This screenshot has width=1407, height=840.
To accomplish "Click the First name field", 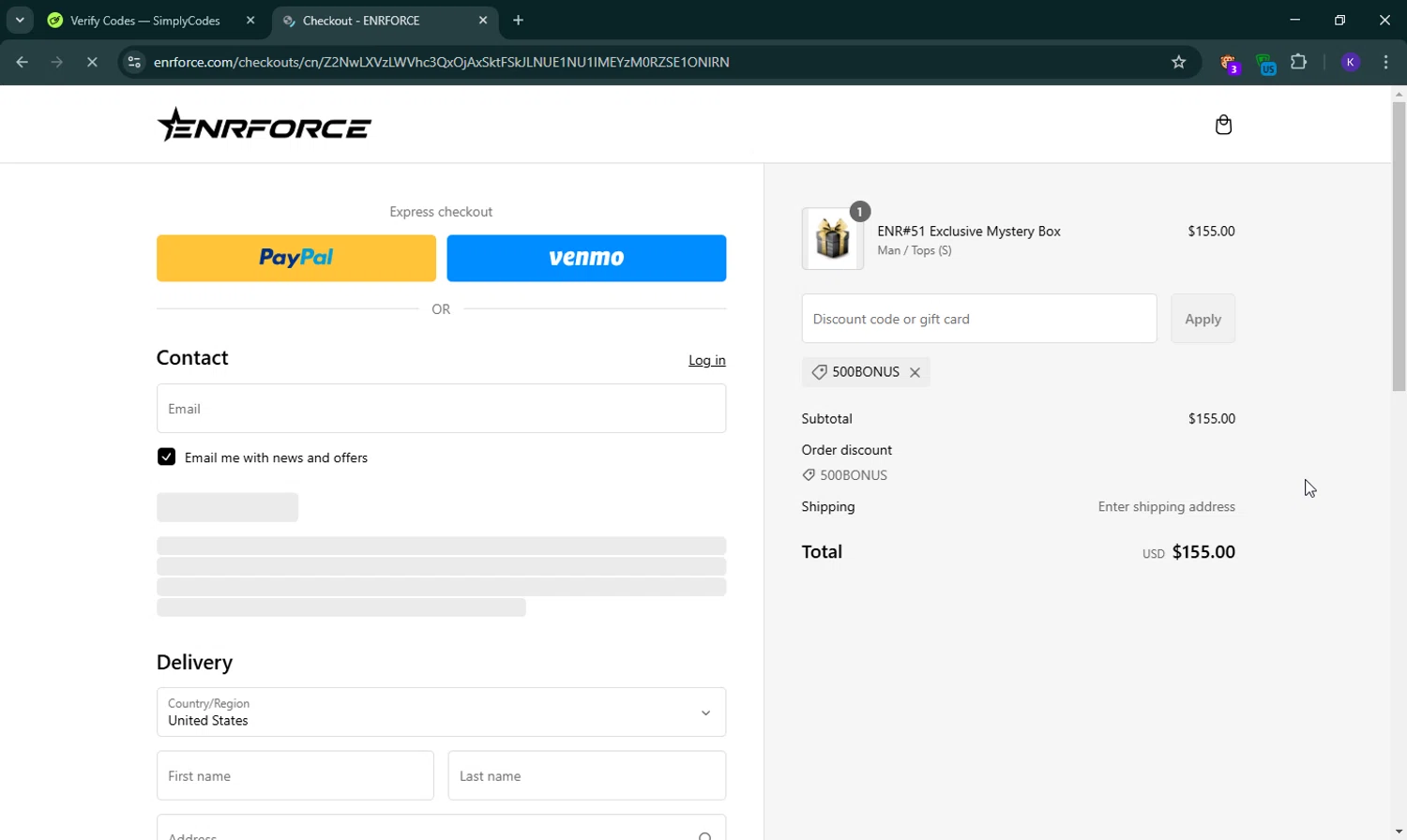I will [295, 775].
